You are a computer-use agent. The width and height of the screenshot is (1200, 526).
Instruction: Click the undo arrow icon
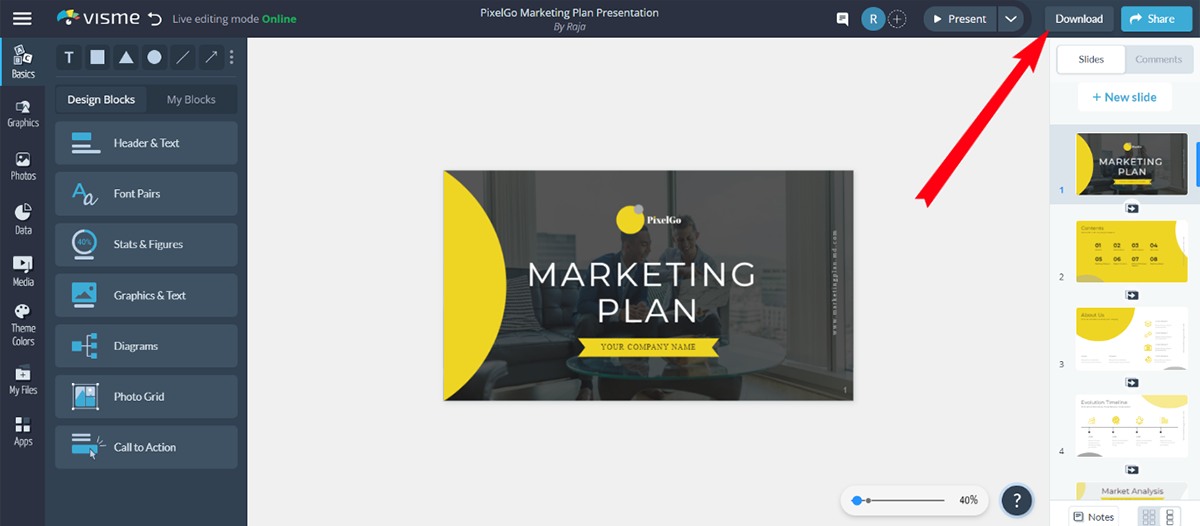154,19
